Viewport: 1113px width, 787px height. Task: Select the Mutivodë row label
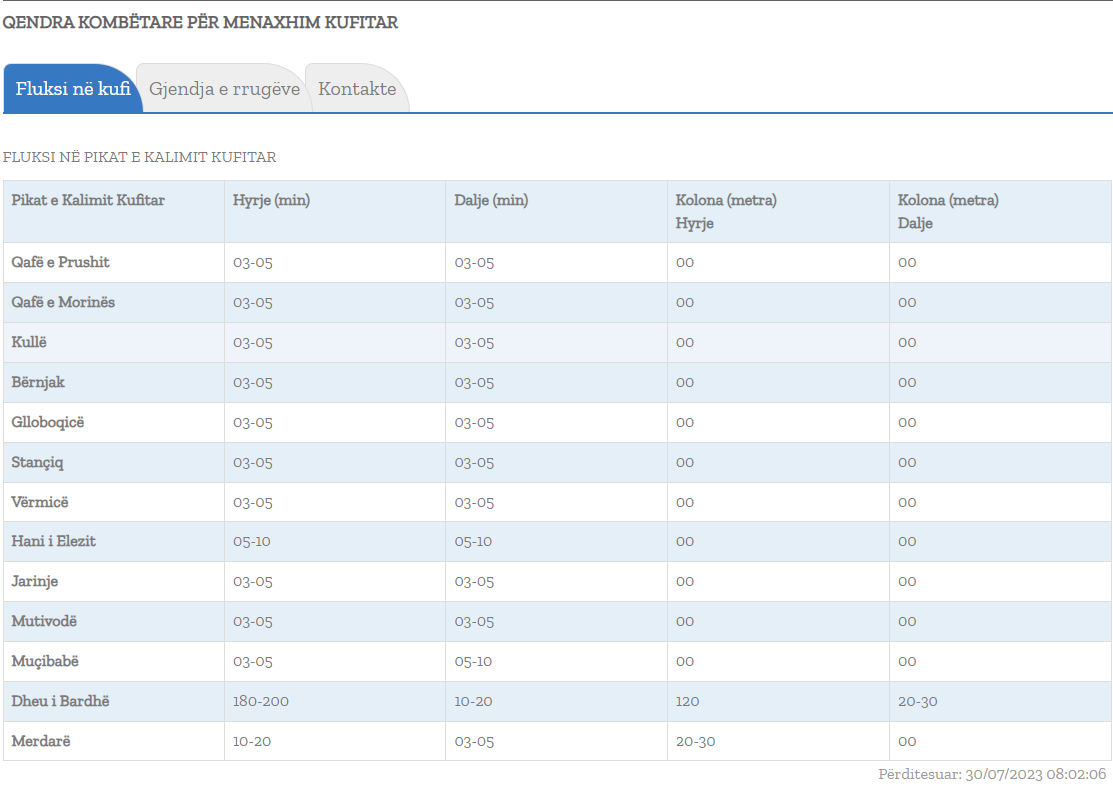tap(44, 621)
